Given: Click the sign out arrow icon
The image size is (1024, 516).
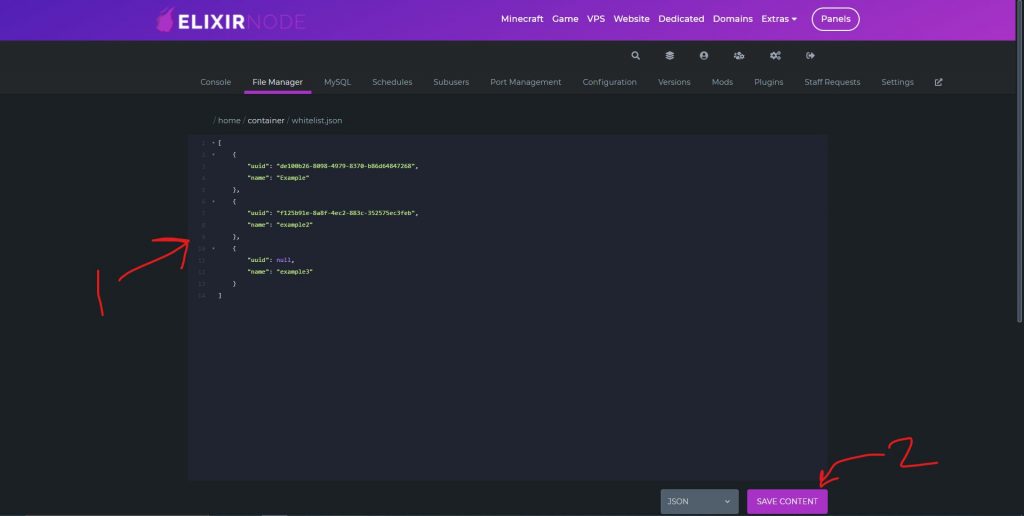Looking at the screenshot, I should click(x=810, y=56).
